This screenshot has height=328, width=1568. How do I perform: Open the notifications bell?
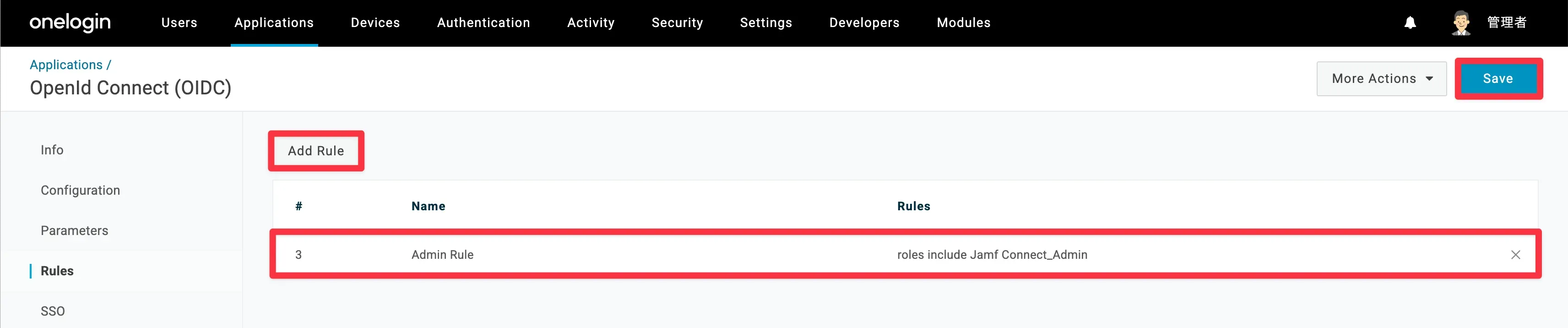1410,22
